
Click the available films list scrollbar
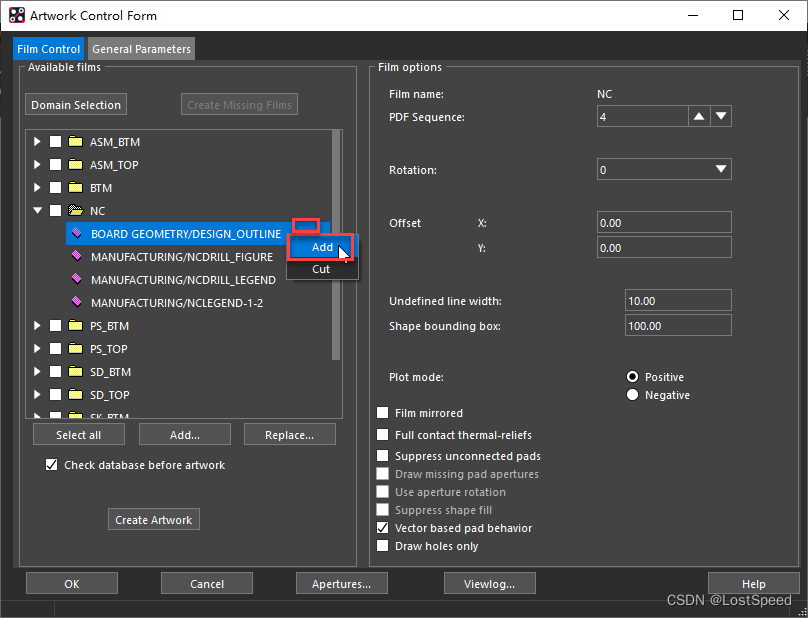[336, 250]
